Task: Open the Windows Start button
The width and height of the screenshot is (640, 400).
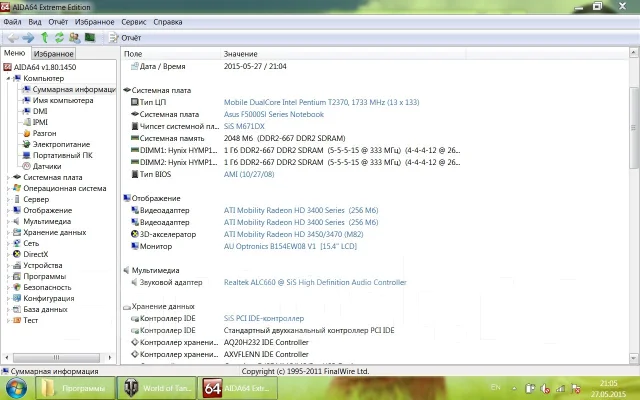Action: click(16, 388)
